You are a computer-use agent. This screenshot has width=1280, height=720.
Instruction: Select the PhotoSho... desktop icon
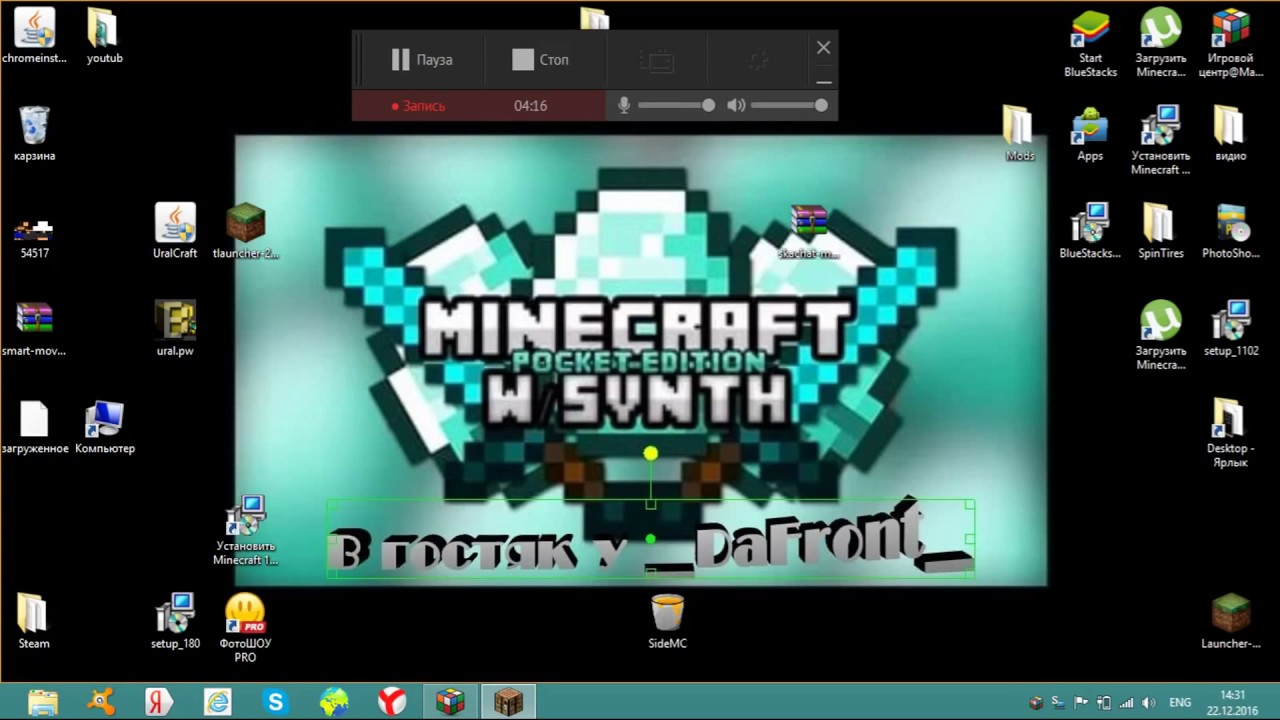[x=1231, y=231]
